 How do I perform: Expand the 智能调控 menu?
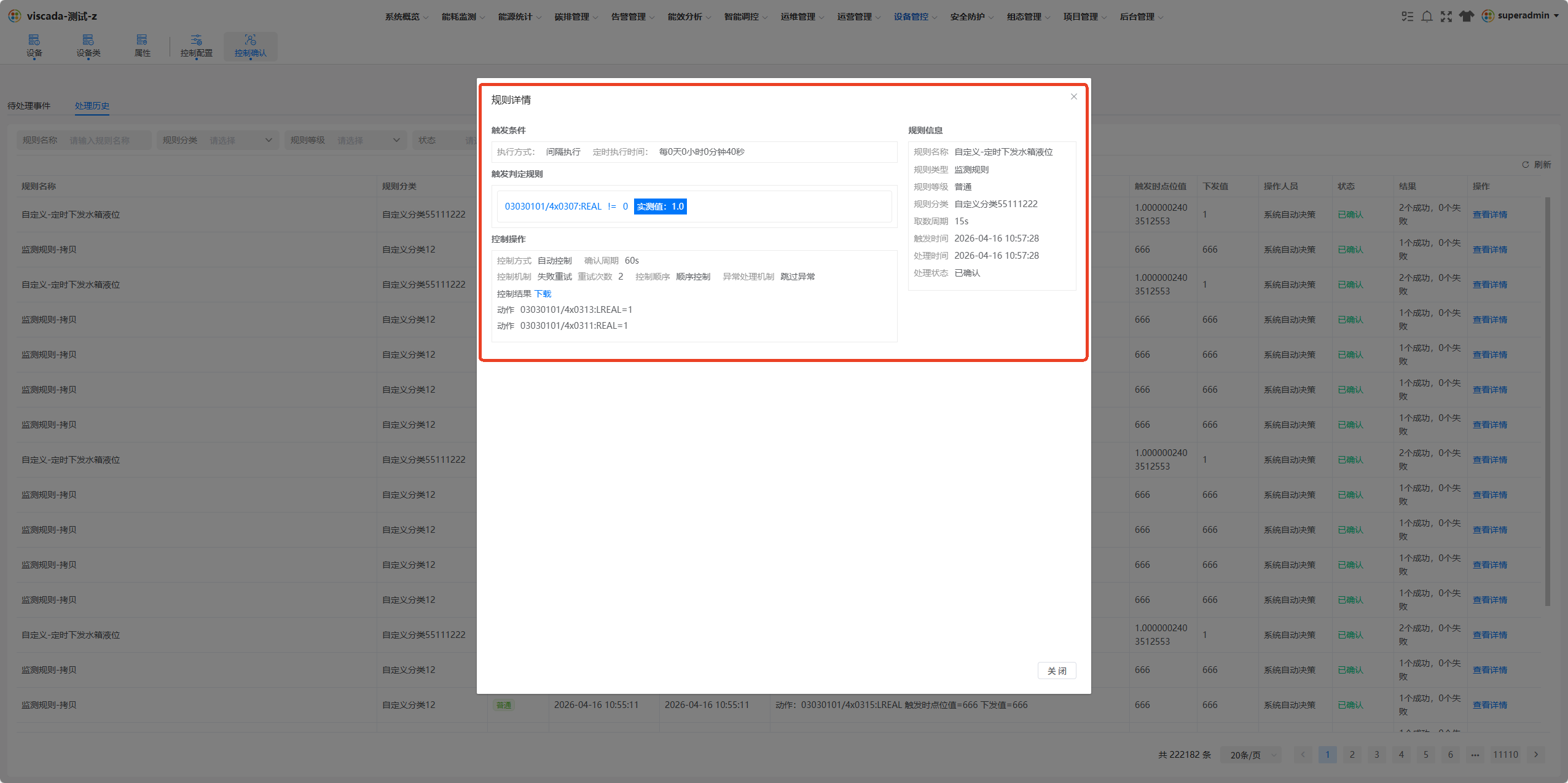746,17
